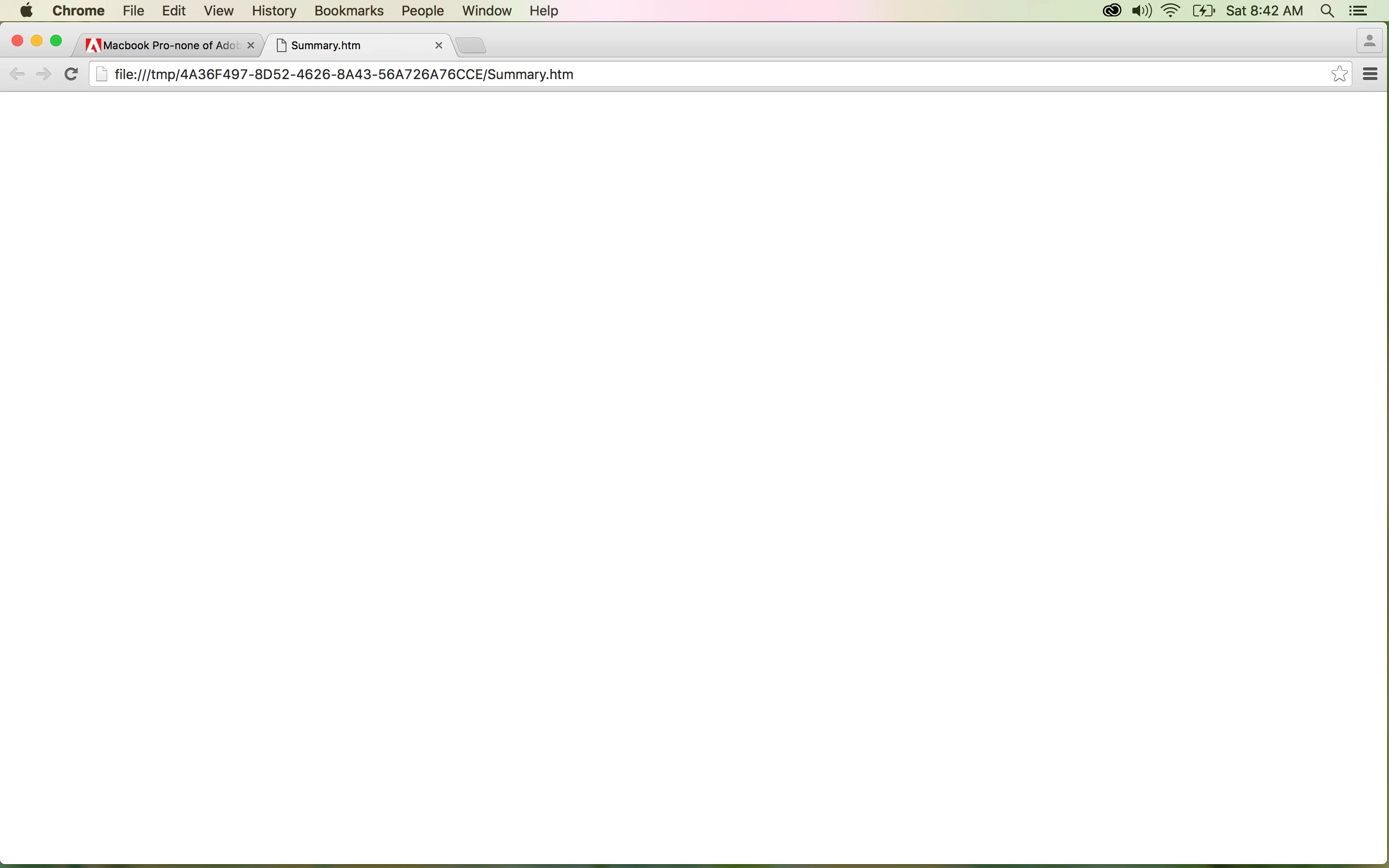Click the battery status icon
Screen dimensions: 1389x868
1203,11
